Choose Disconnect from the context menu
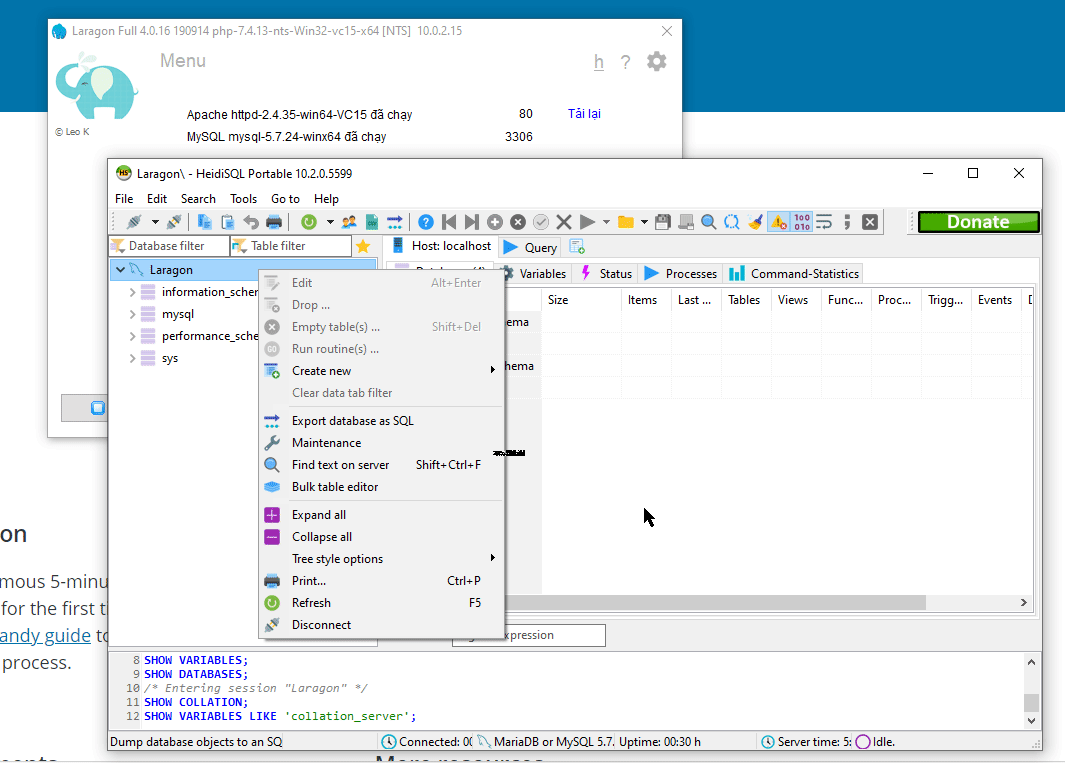 click(381, 625)
